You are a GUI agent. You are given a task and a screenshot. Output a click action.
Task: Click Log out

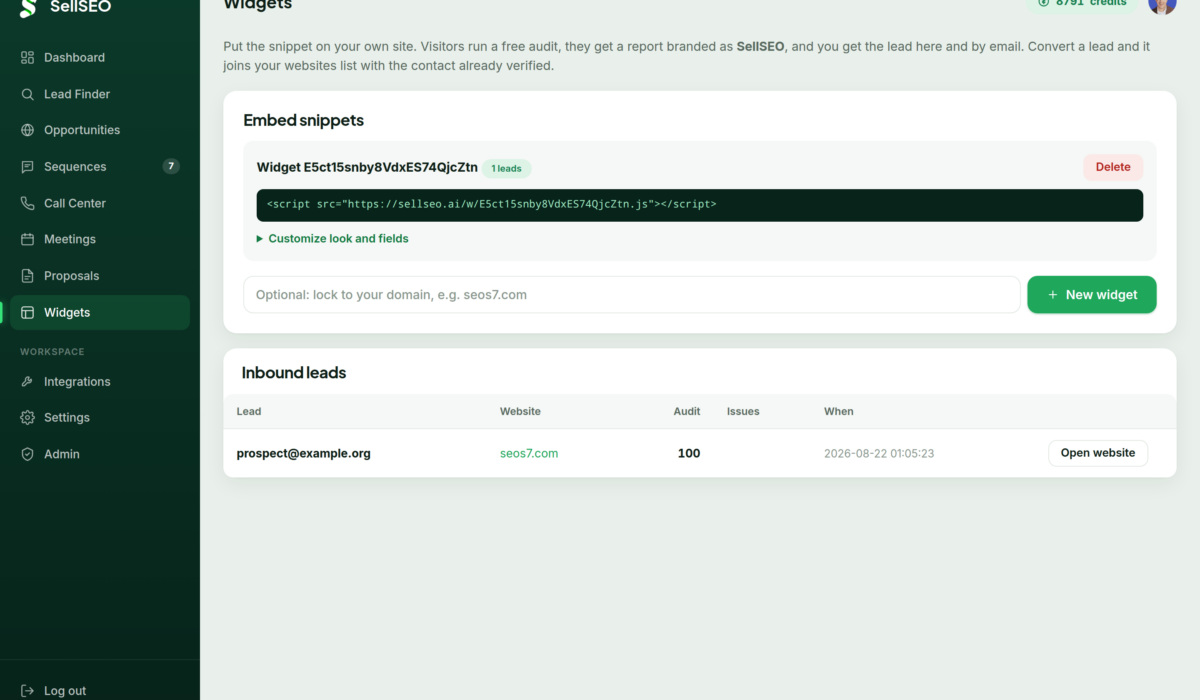pyautogui.click(x=65, y=691)
